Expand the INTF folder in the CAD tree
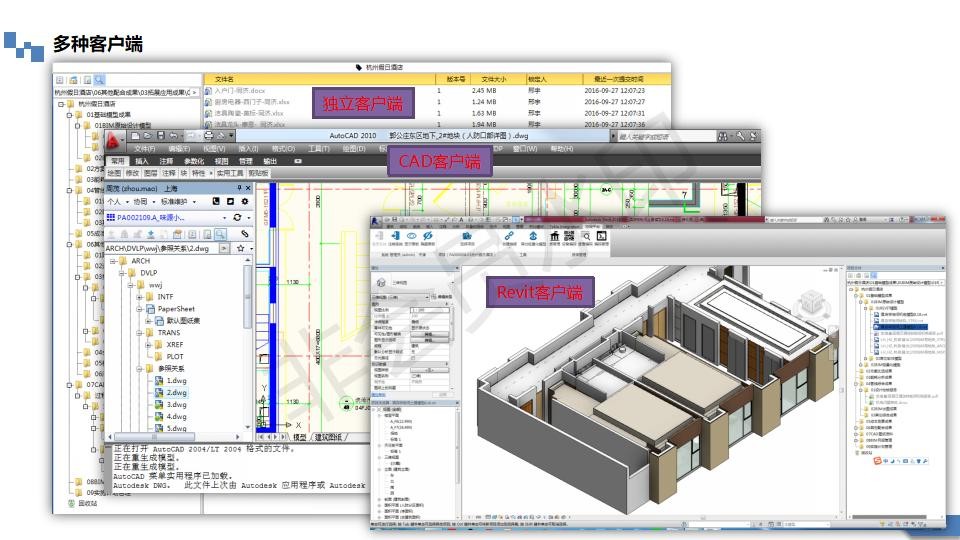The image size is (960, 540). (140, 297)
